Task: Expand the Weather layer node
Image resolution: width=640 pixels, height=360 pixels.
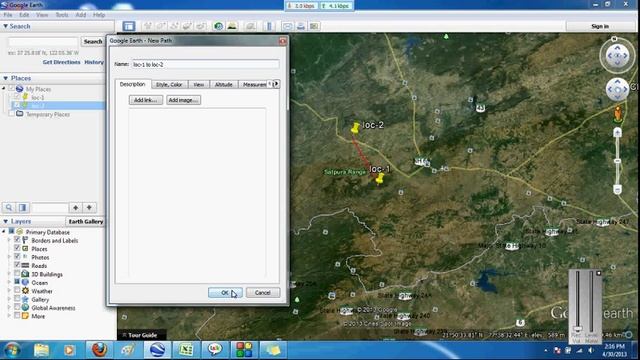Action: 9,291
